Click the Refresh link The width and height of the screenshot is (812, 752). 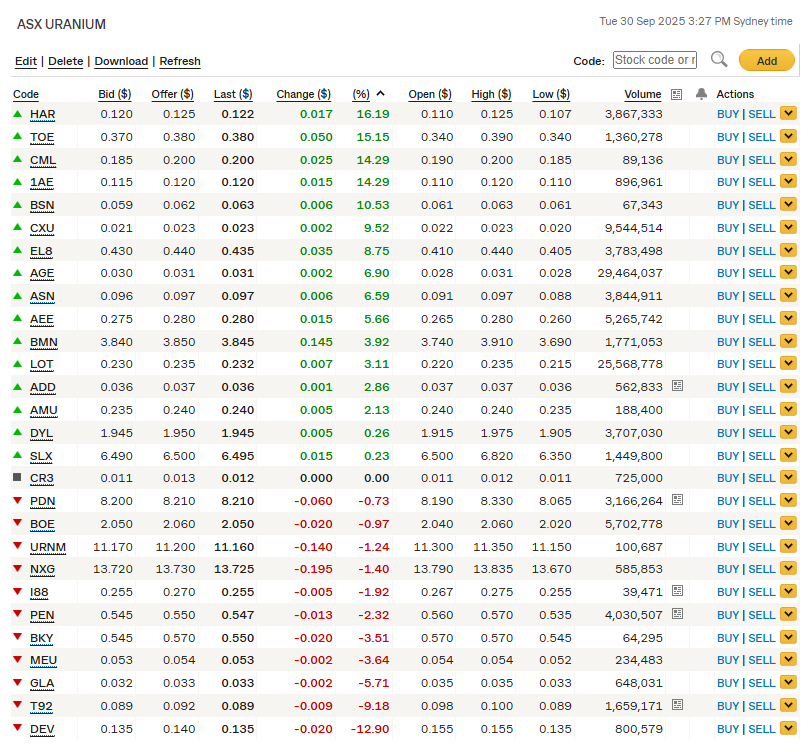(x=180, y=61)
